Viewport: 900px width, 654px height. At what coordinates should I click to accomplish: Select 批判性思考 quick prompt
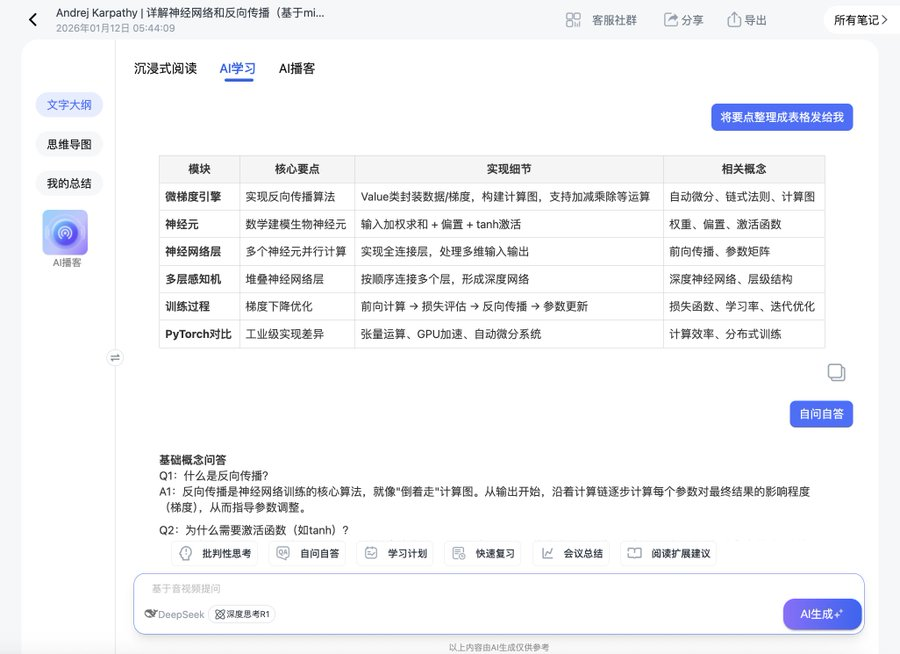click(x=212, y=553)
